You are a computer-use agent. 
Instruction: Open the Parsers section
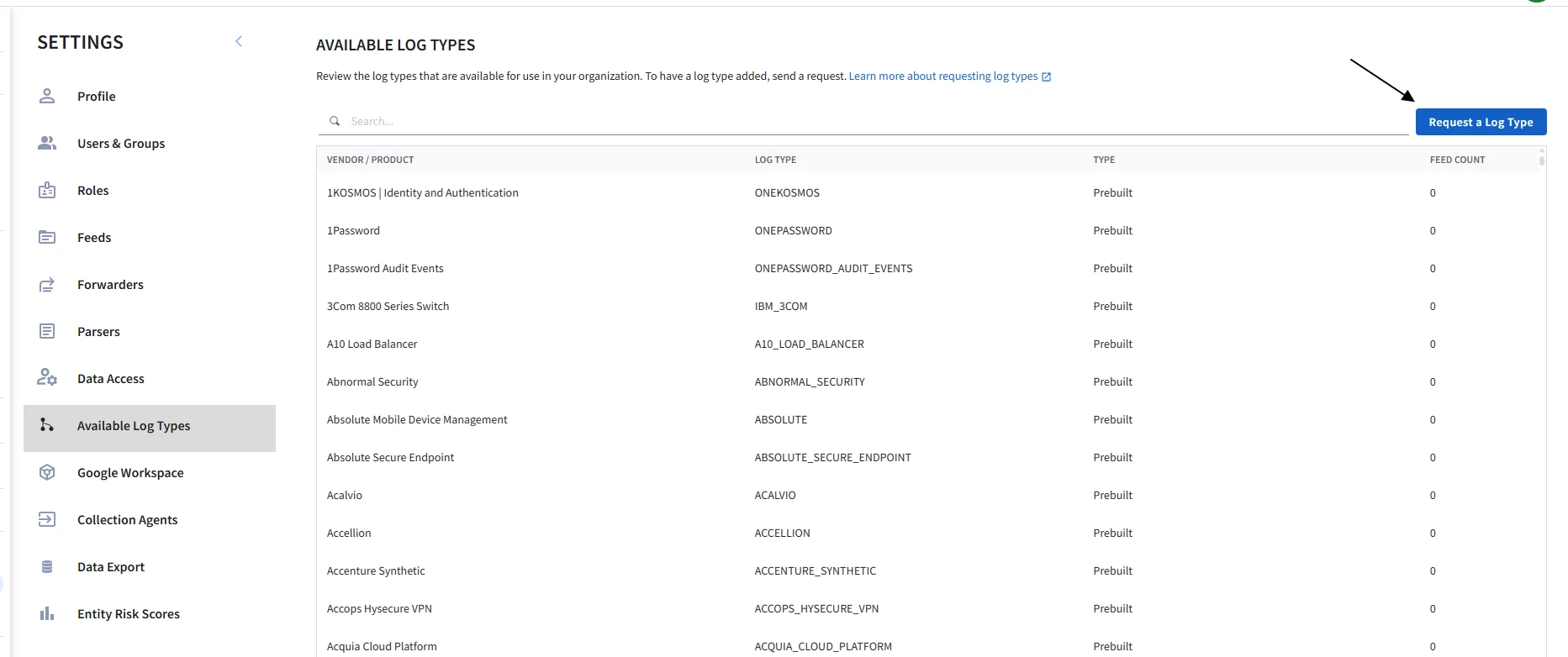click(150, 331)
